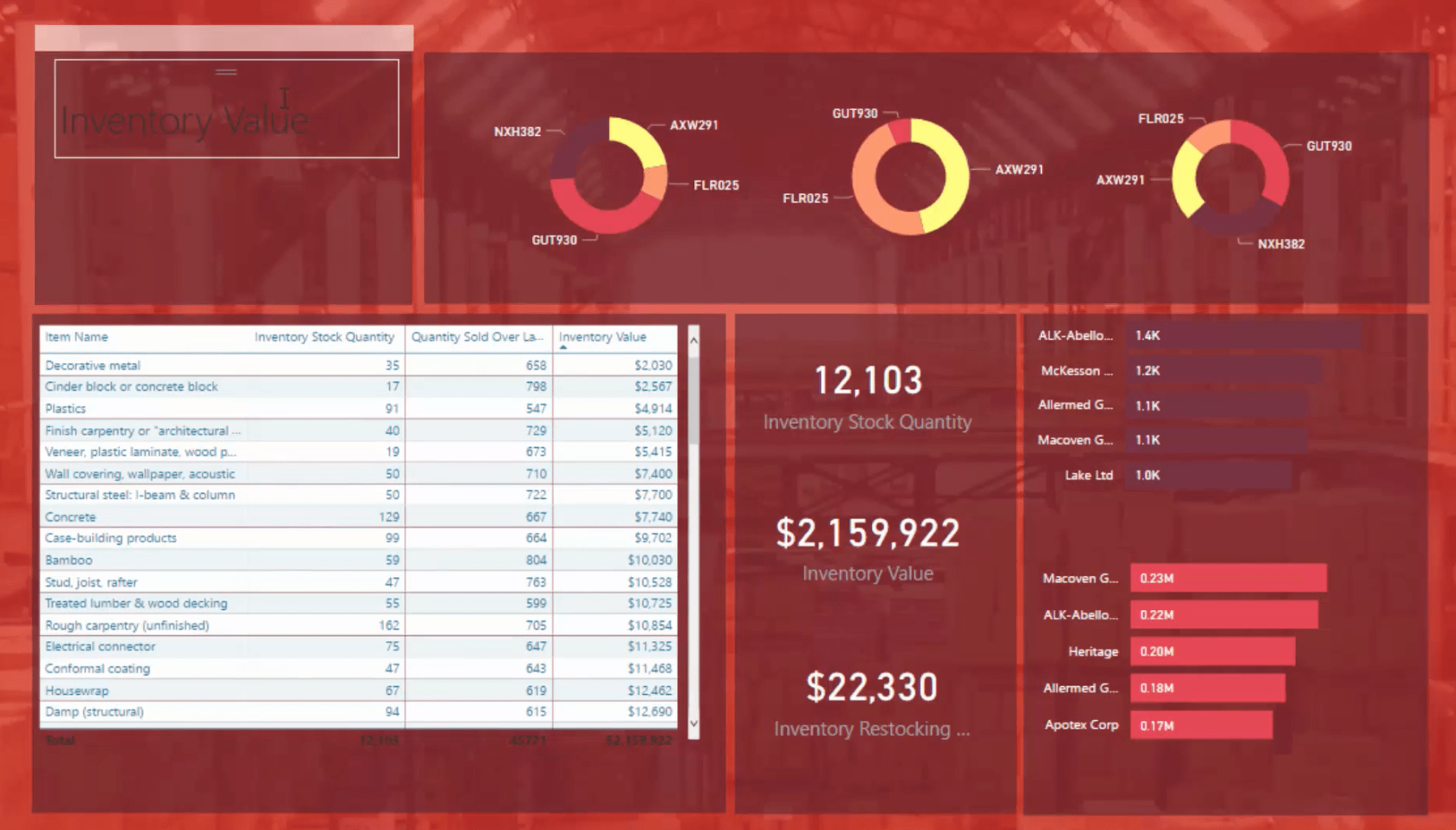
Task: Select the Lake Ltd 1.0K bar
Action: coord(1209,475)
